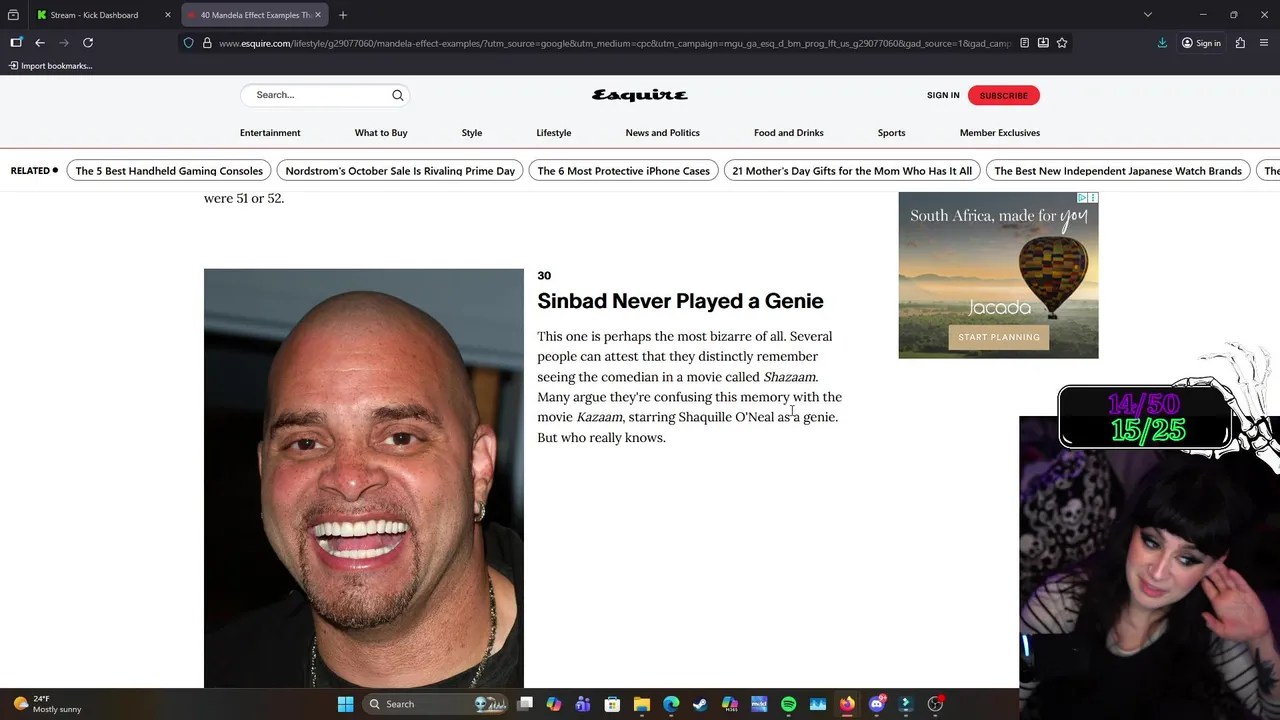Close the Kick Dashboard tab

(168, 15)
